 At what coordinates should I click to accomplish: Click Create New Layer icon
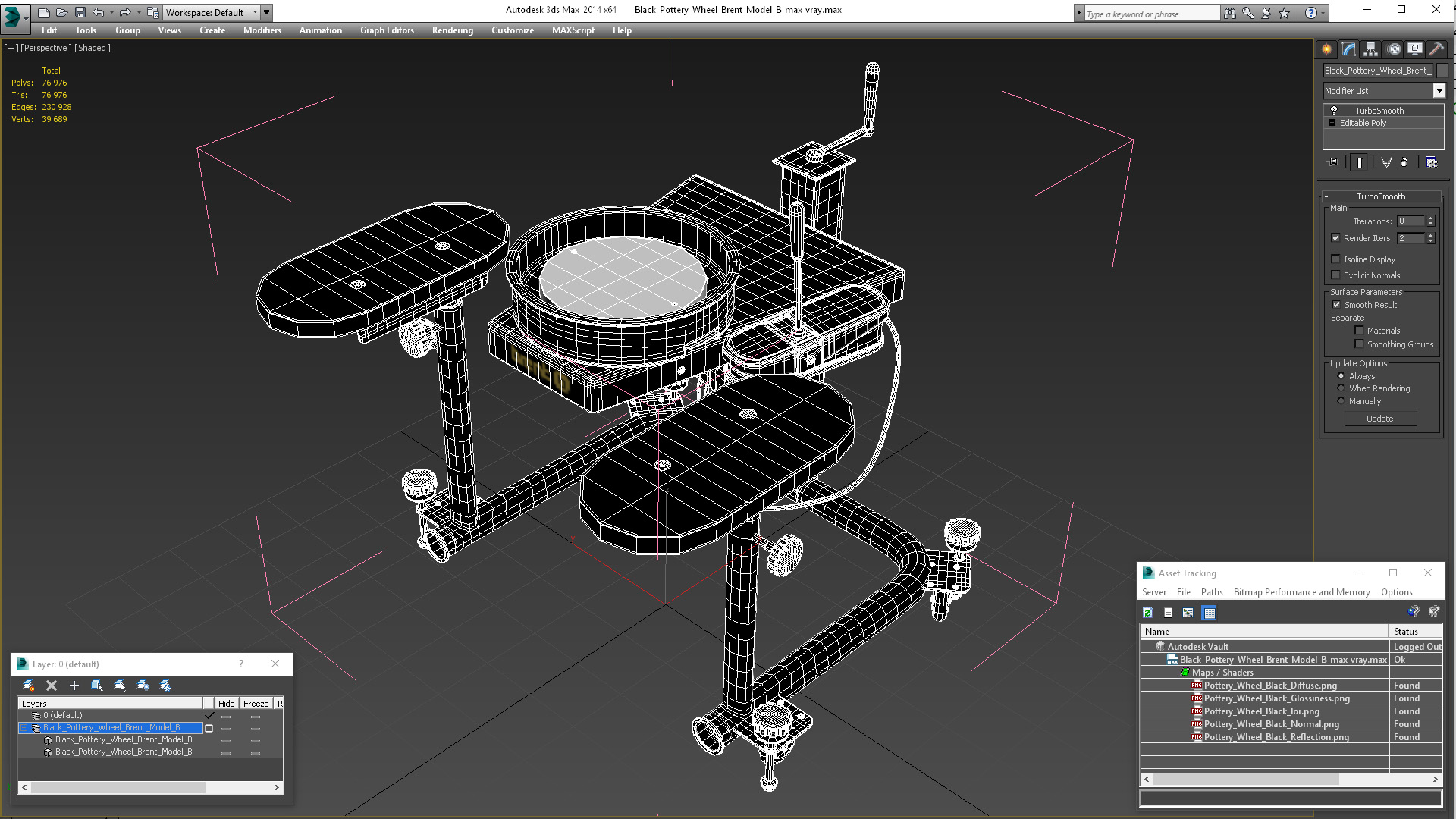pos(29,686)
